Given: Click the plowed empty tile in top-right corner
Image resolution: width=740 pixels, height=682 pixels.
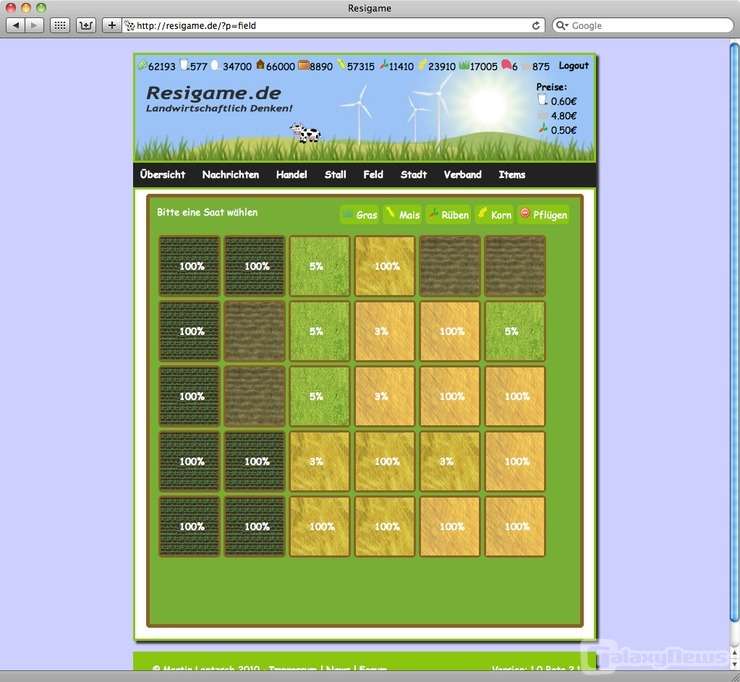Looking at the screenshot, I should [515, 266].
